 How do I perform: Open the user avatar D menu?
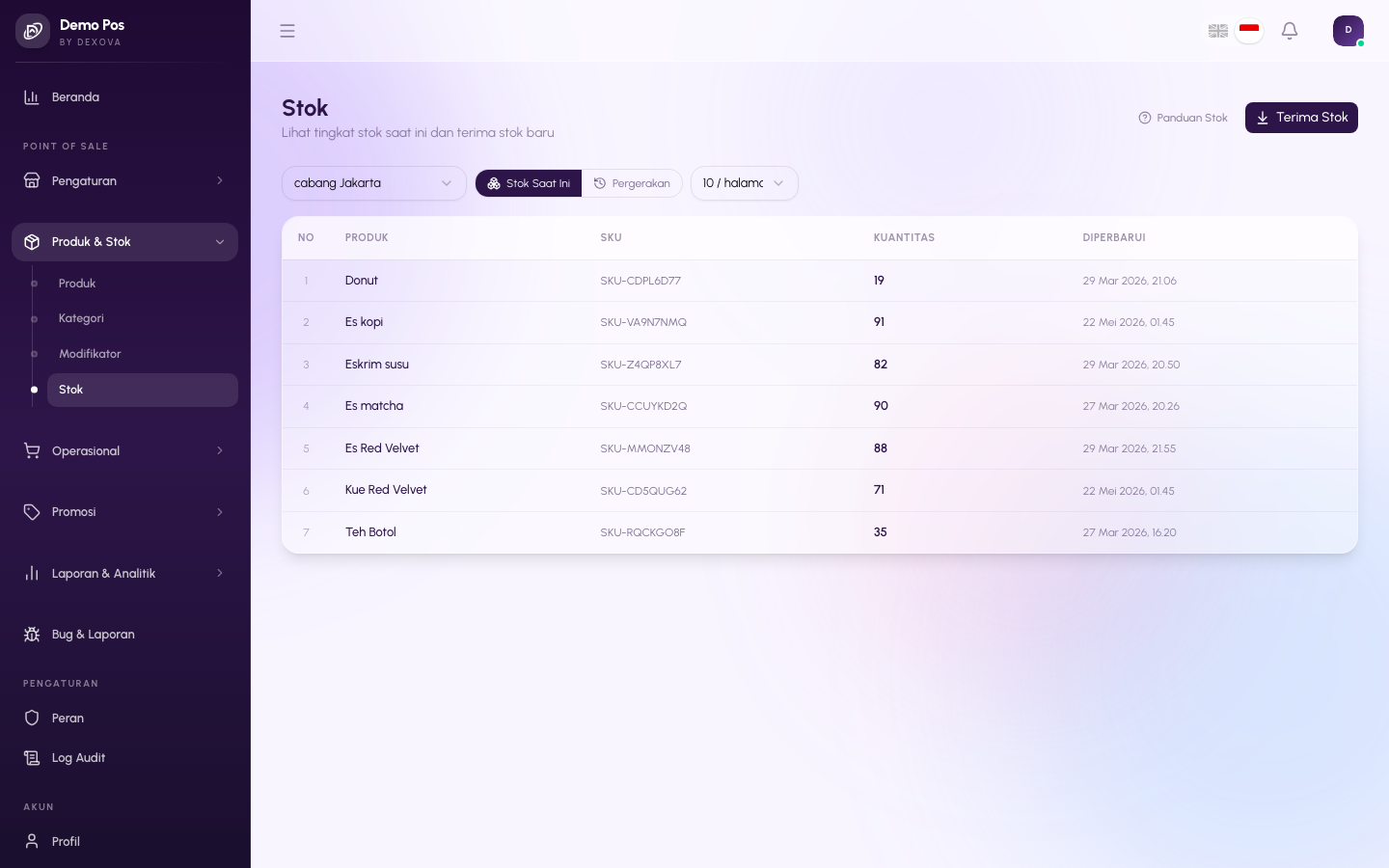coord(1348,31)
